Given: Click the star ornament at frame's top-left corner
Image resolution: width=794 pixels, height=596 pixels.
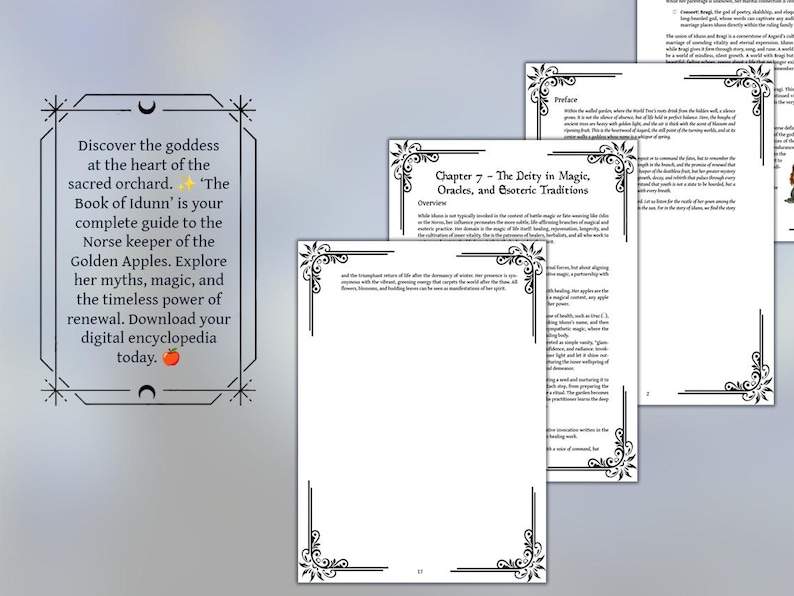Looking at the screenshot, I should (54, 109).
